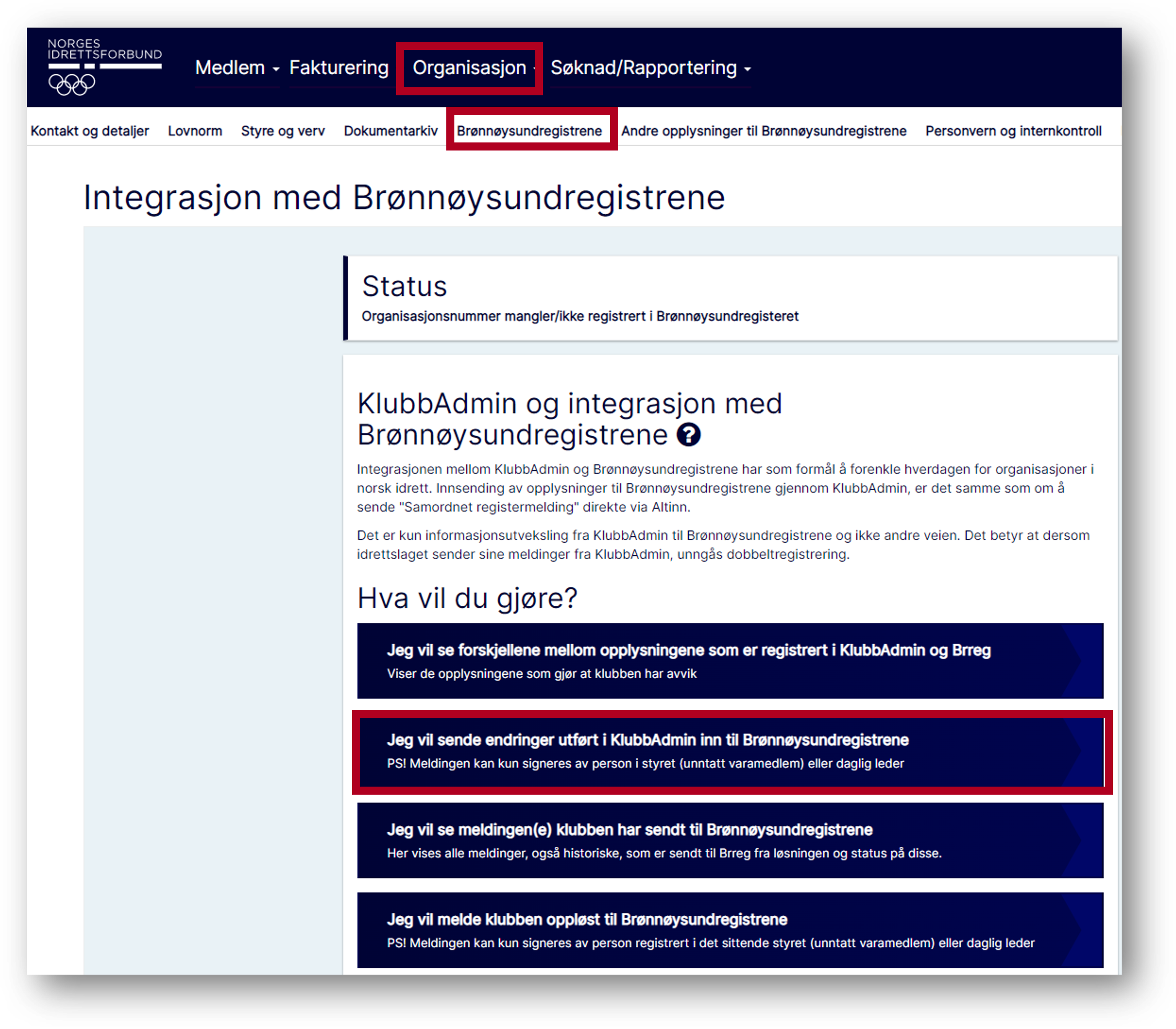Click 'Integrasjon med Brønnøysundregistrene' page title
Image resolution: width=1176 pixels, height=1029 pixels.
pyautogui.click(x=404, y=198)
